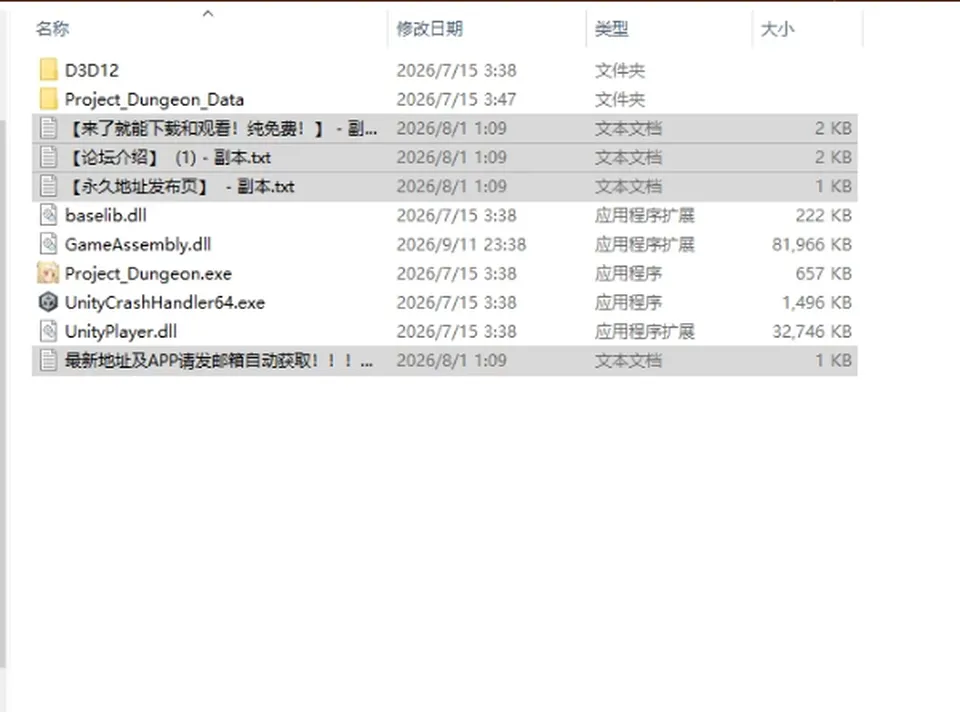Click the 2026/7/15 3:47 date of Project_Dungeon_Data
960x712 pixels.
click(x=456, y=99)
